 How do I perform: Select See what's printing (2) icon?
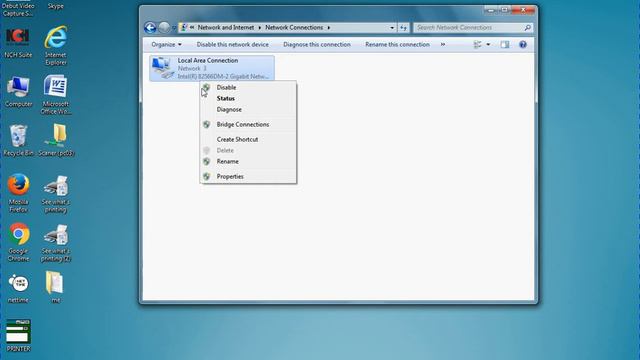[56, 243]
